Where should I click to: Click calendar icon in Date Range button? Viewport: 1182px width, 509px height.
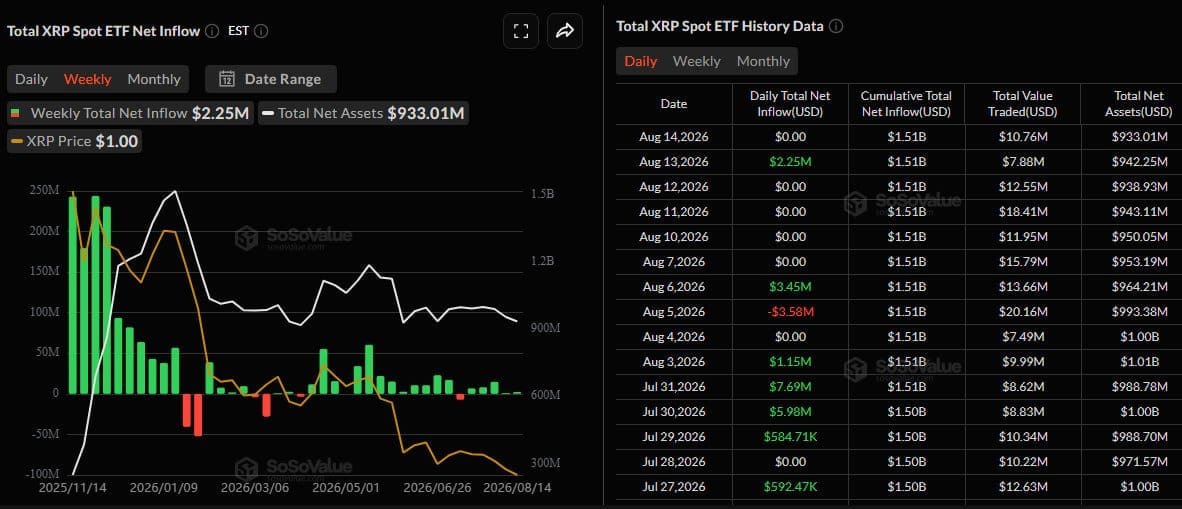coord(227,79)
